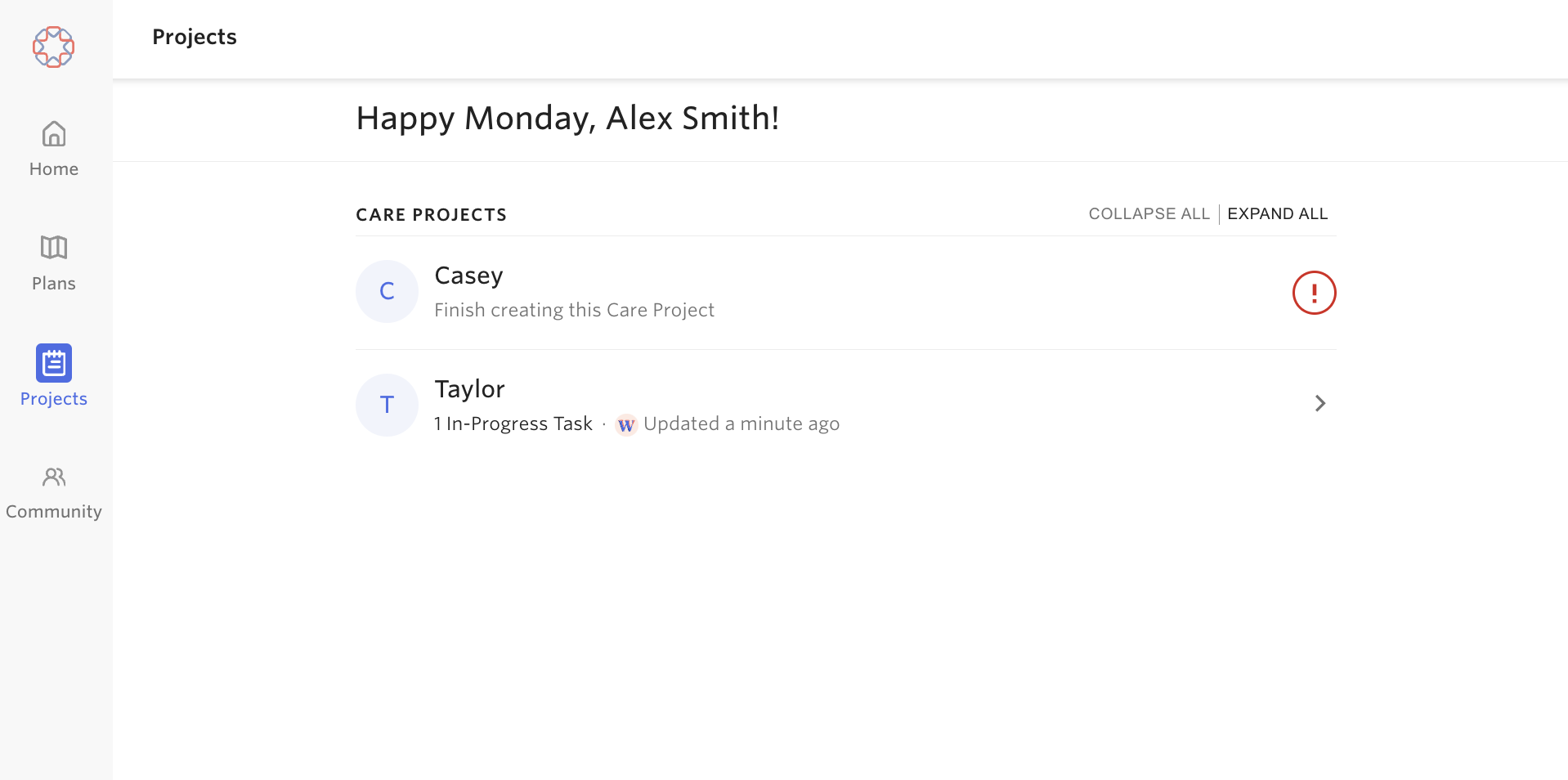Select the Projects label in sidebar
This screenshot has width=1568, height=780.
point(54,399)
